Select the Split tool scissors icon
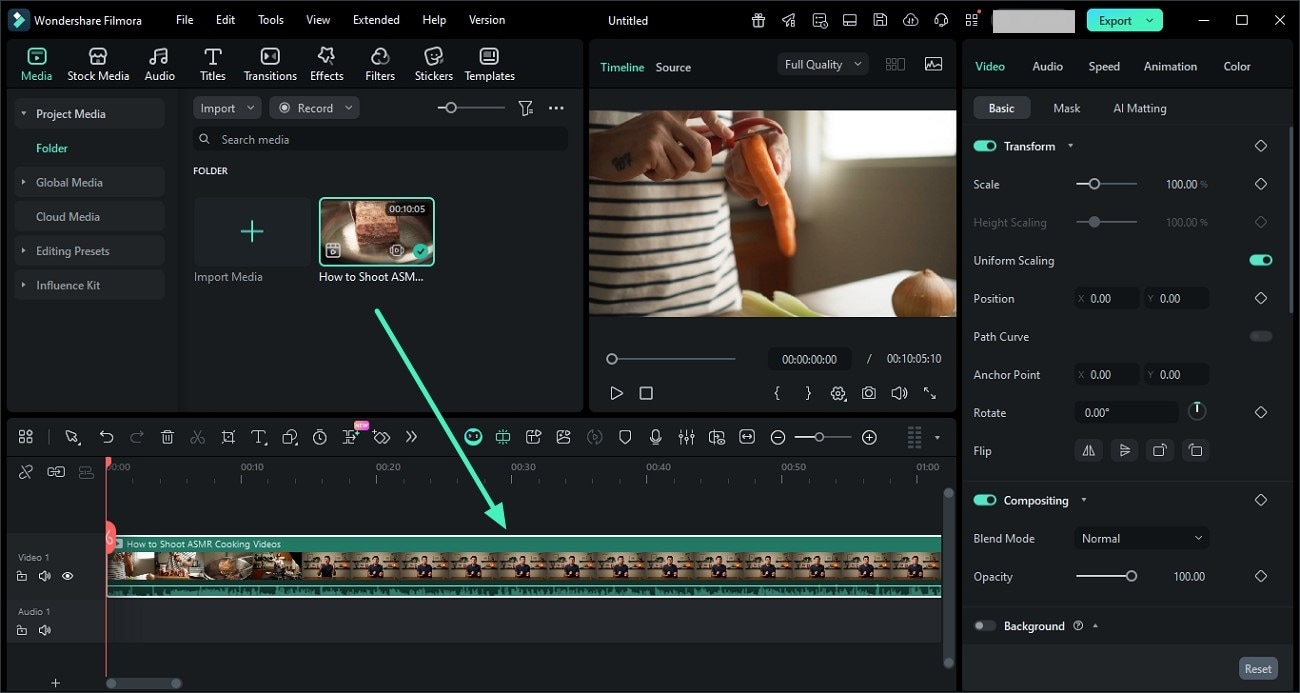Viewport: 1300px width, 693px height. click(197, 437)
